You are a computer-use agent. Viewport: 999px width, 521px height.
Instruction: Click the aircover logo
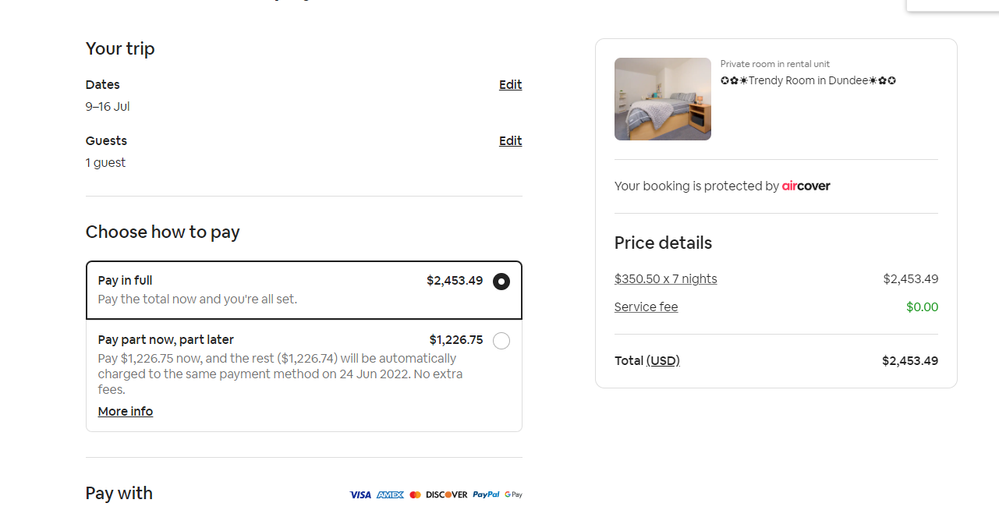click(x=806, y=186)
